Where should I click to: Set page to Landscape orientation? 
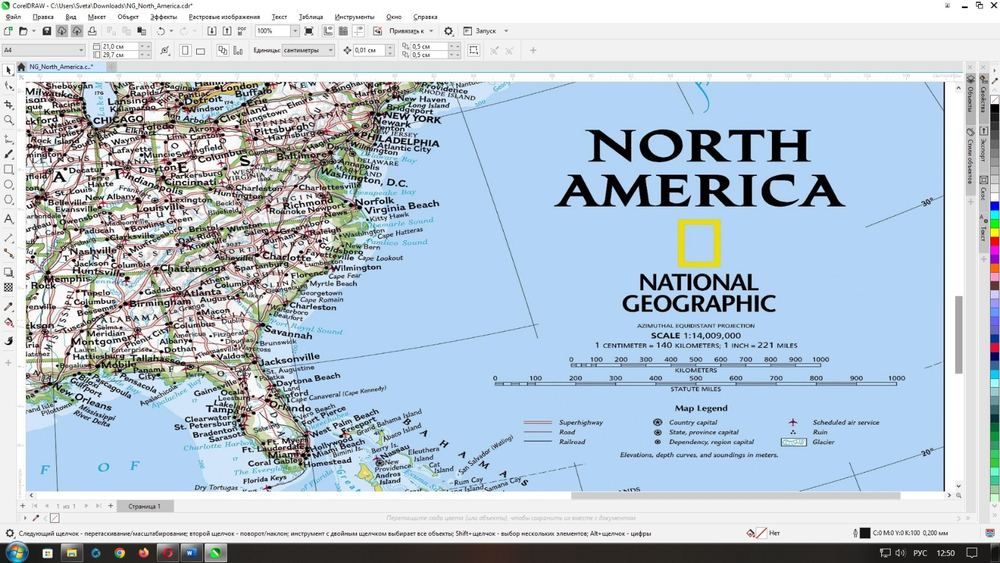tap(200, 50)
